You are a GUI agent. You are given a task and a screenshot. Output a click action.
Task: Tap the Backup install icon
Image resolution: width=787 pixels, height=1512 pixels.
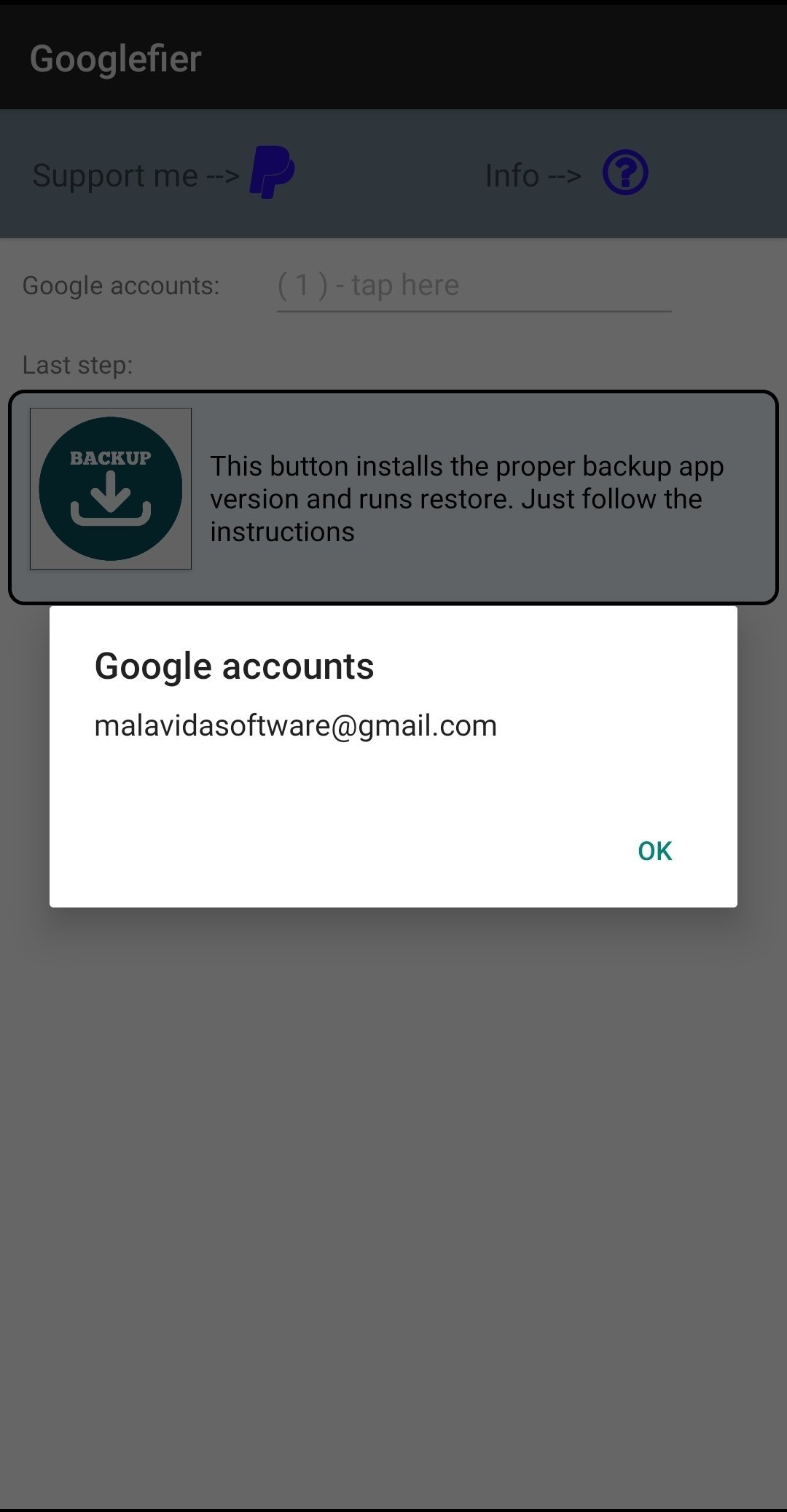click(x=111, y=489)
